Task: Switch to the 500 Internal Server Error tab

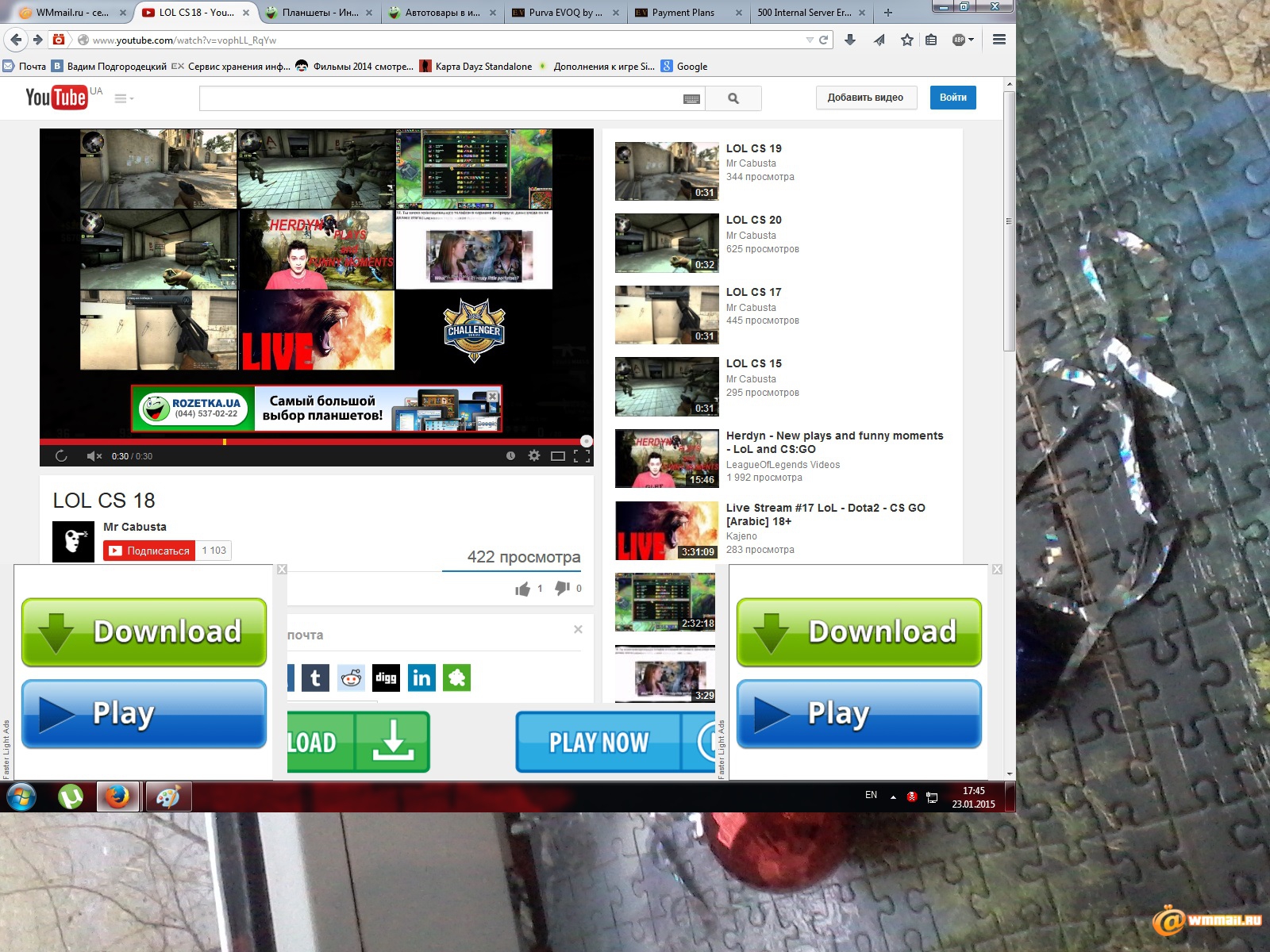Action: click(x=810, y=13)
